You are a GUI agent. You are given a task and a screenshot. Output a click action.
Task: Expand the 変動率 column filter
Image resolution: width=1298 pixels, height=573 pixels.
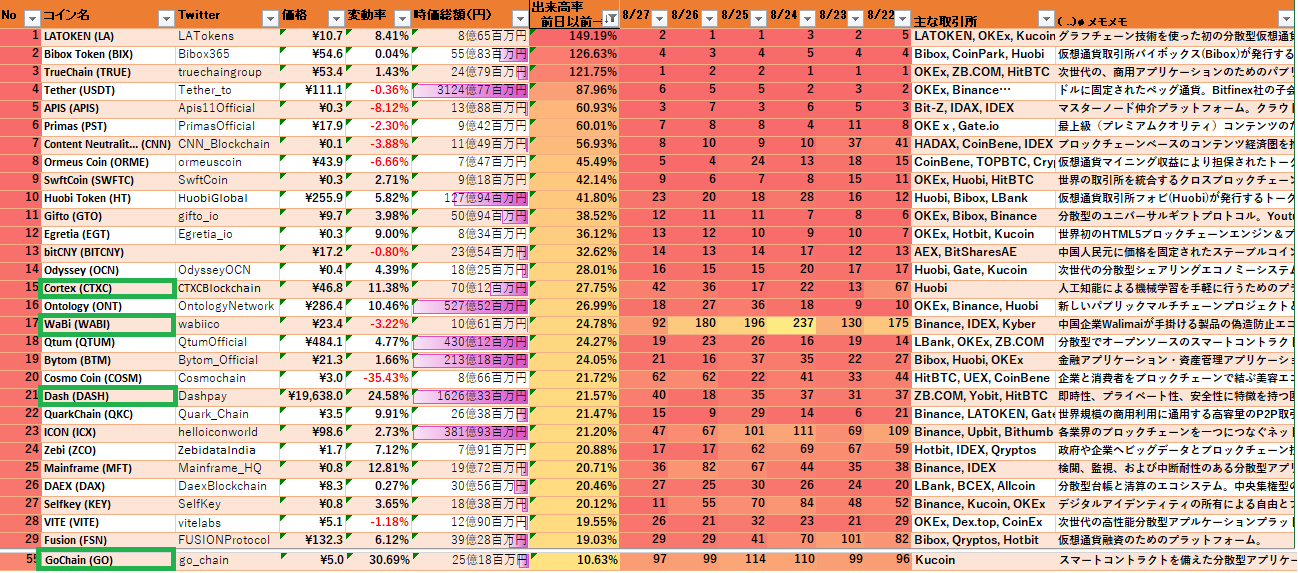(401, 18)
